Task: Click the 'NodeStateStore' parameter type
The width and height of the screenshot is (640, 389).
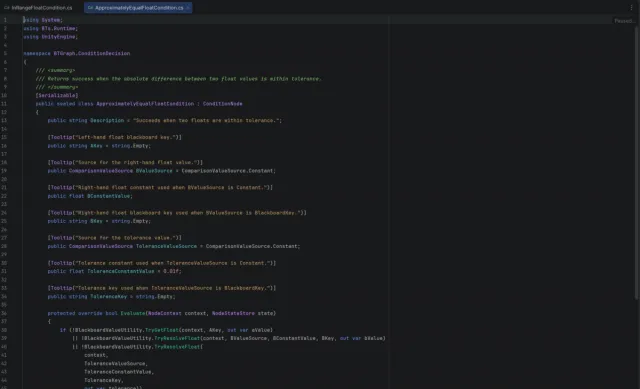Action: point(233,313)
